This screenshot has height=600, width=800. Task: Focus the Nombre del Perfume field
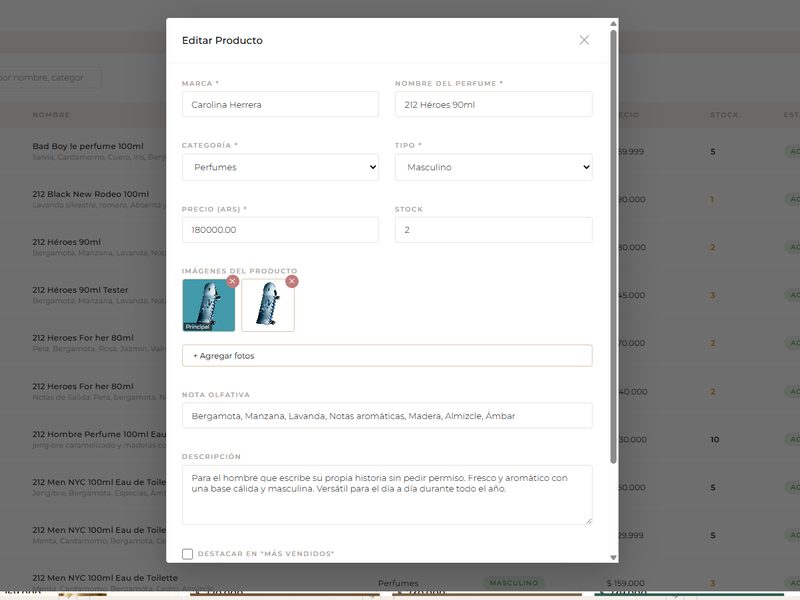[493, 104]
